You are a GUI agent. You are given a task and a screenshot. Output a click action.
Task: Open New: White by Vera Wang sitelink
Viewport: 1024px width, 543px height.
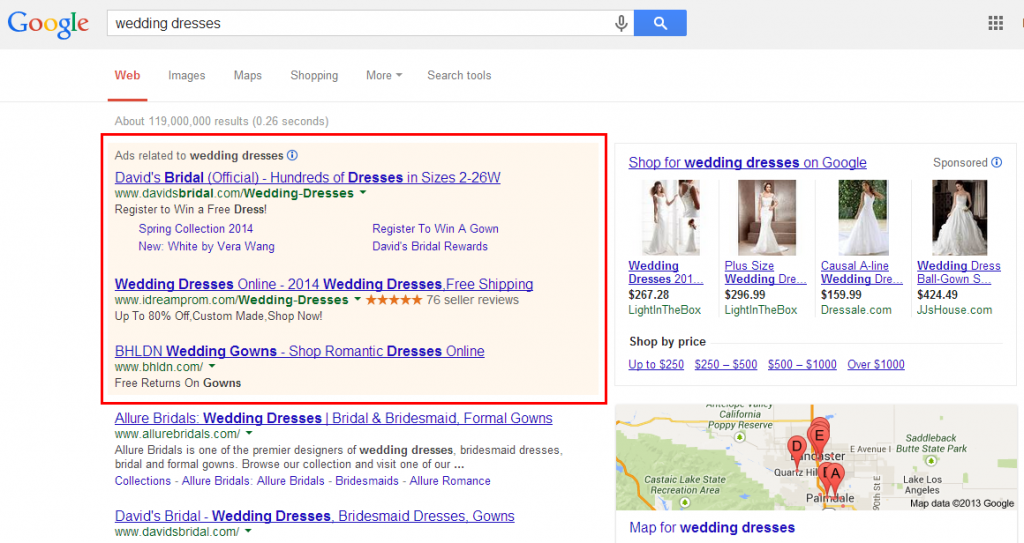pyautogui.click(x=206, y=246)
